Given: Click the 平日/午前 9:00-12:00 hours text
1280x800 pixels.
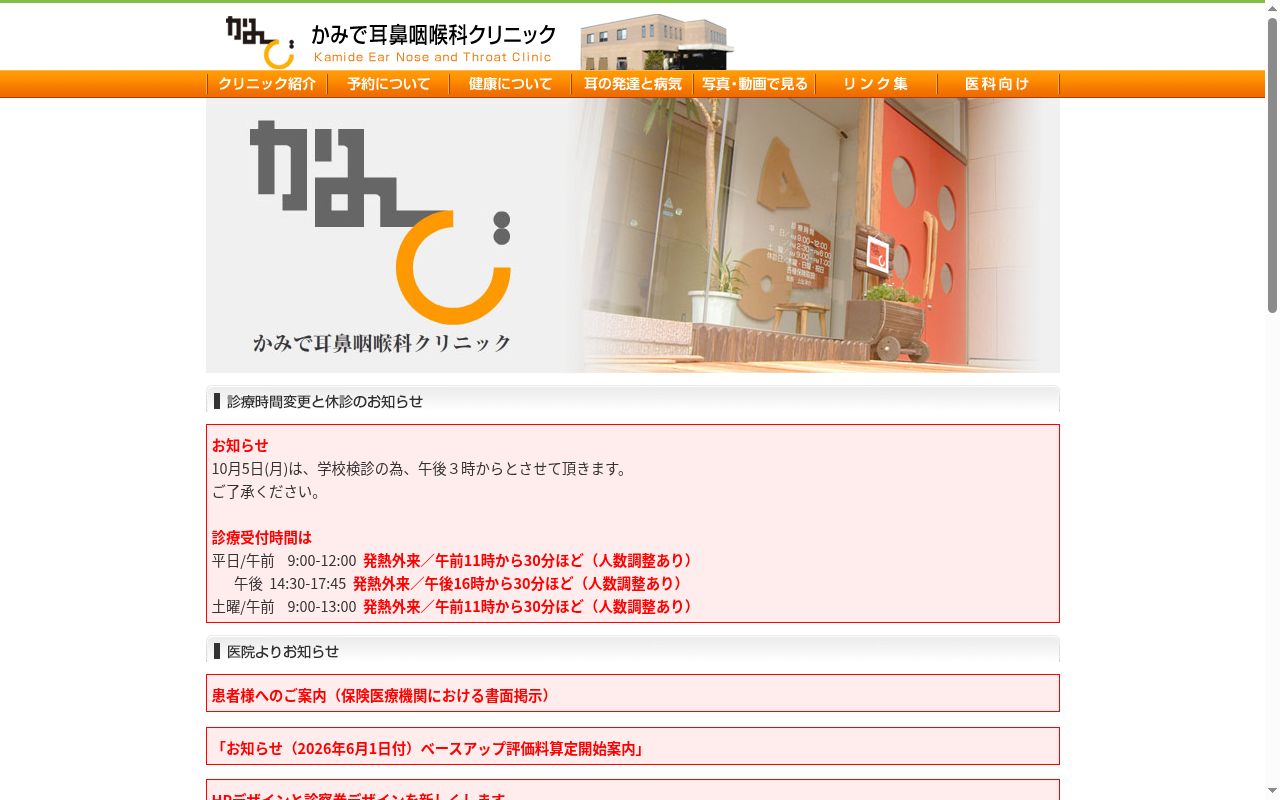Looking at the screenshot, I should click(x=284, y=560).
